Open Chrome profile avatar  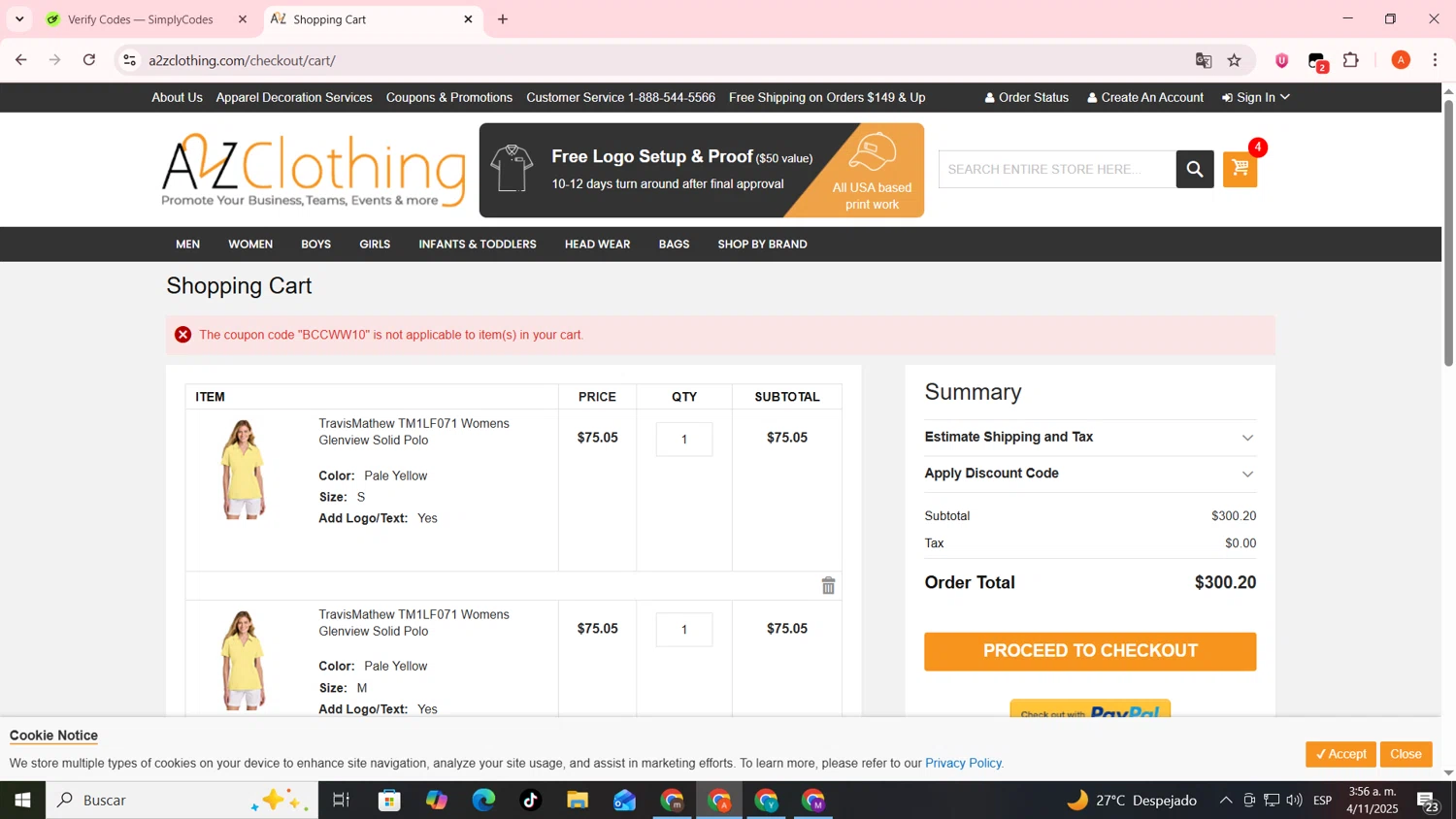pyautogui.click(x=1401, y=60)
